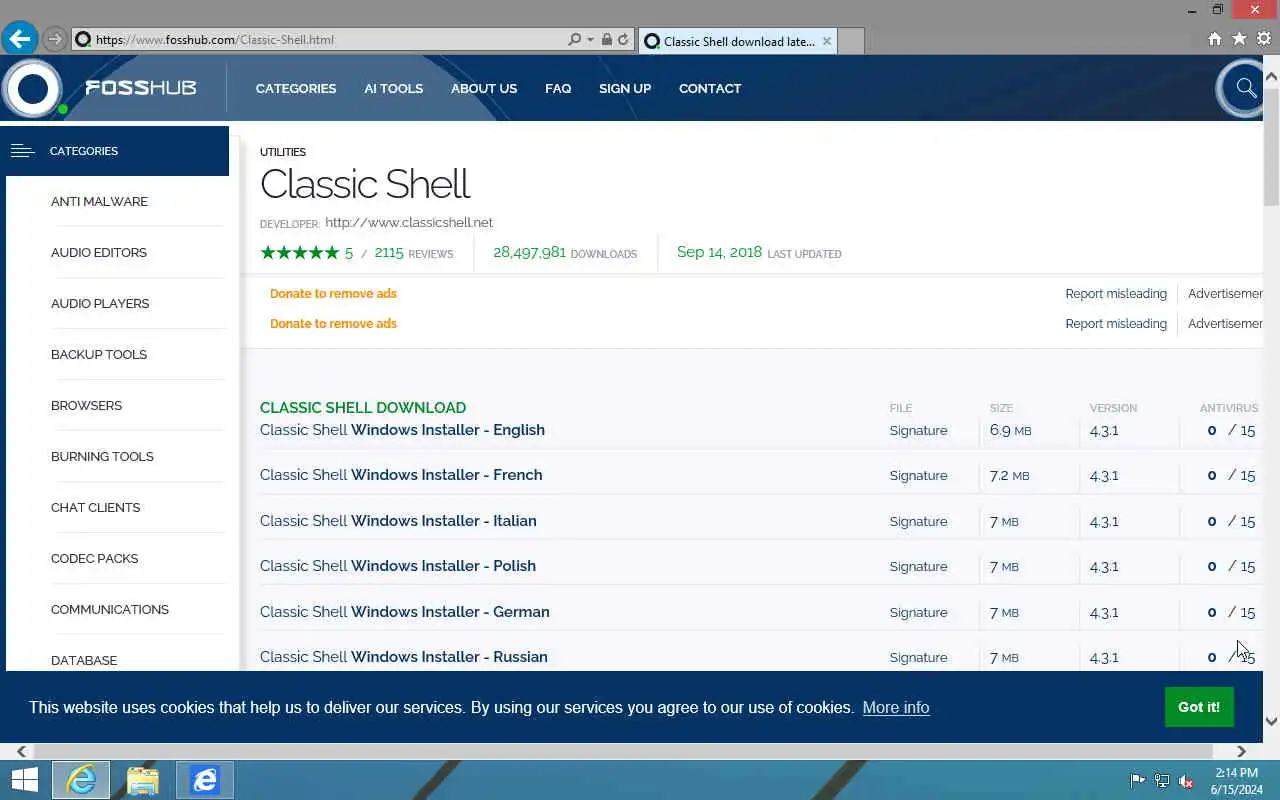This screenshot has height=800, width=1280.
Task: Click the horizontal scrollbar right arrow
Action: (x=1241, y=751)
